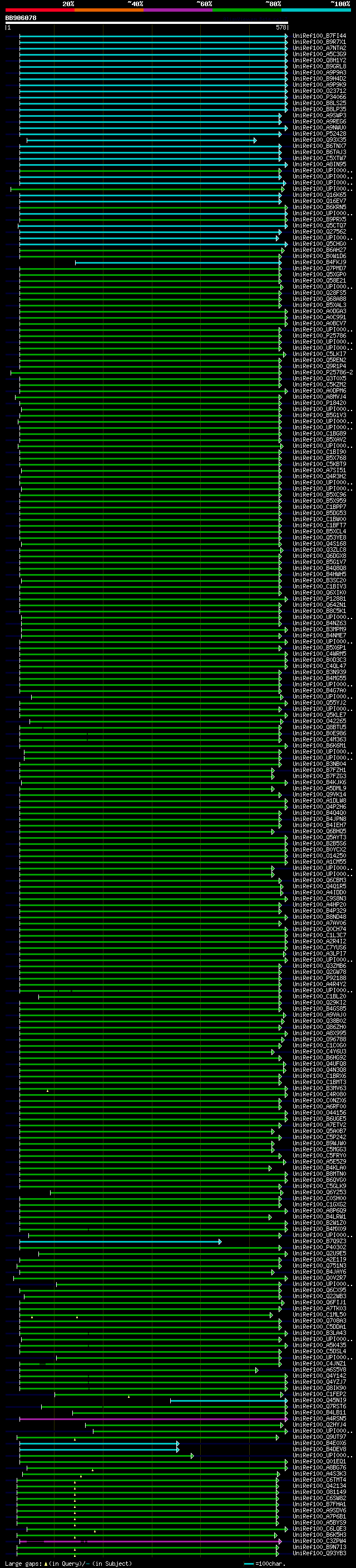Select label UniRef100_Q6BHQ5

(x=319, y=831)
